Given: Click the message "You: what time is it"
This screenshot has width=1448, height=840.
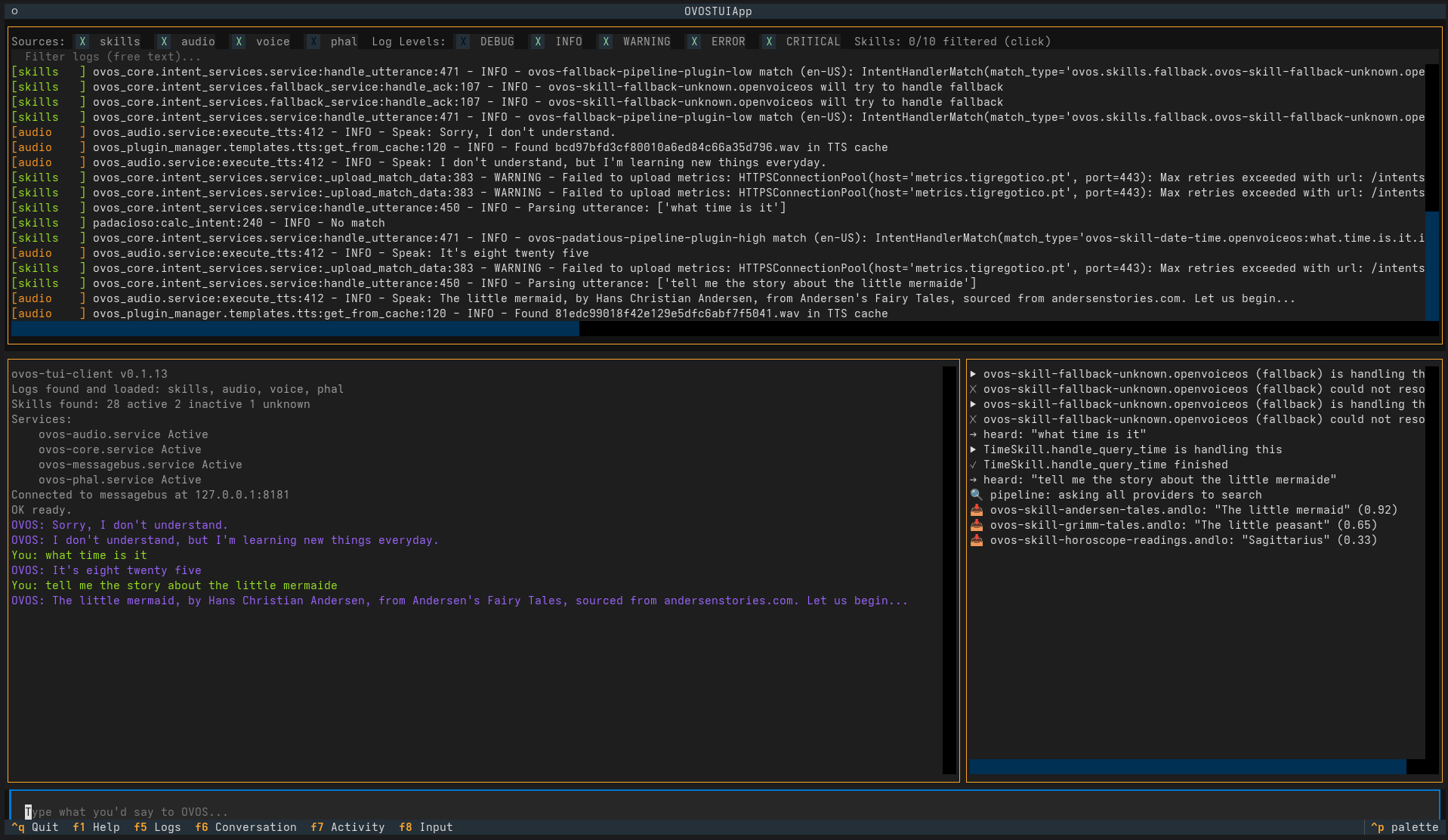Looking at the screenshot, I should tap(79, 555).
